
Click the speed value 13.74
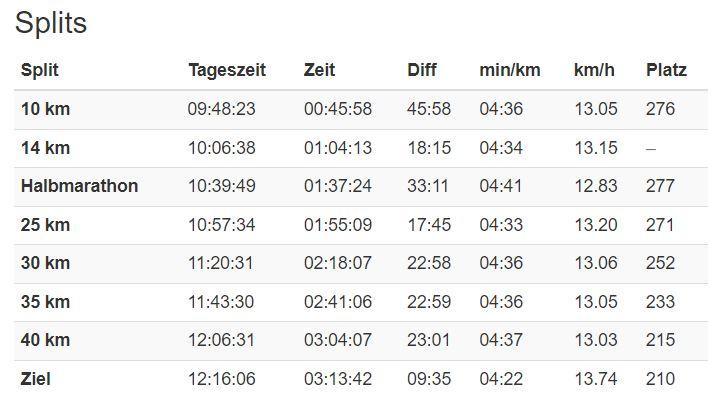[596, 379]
